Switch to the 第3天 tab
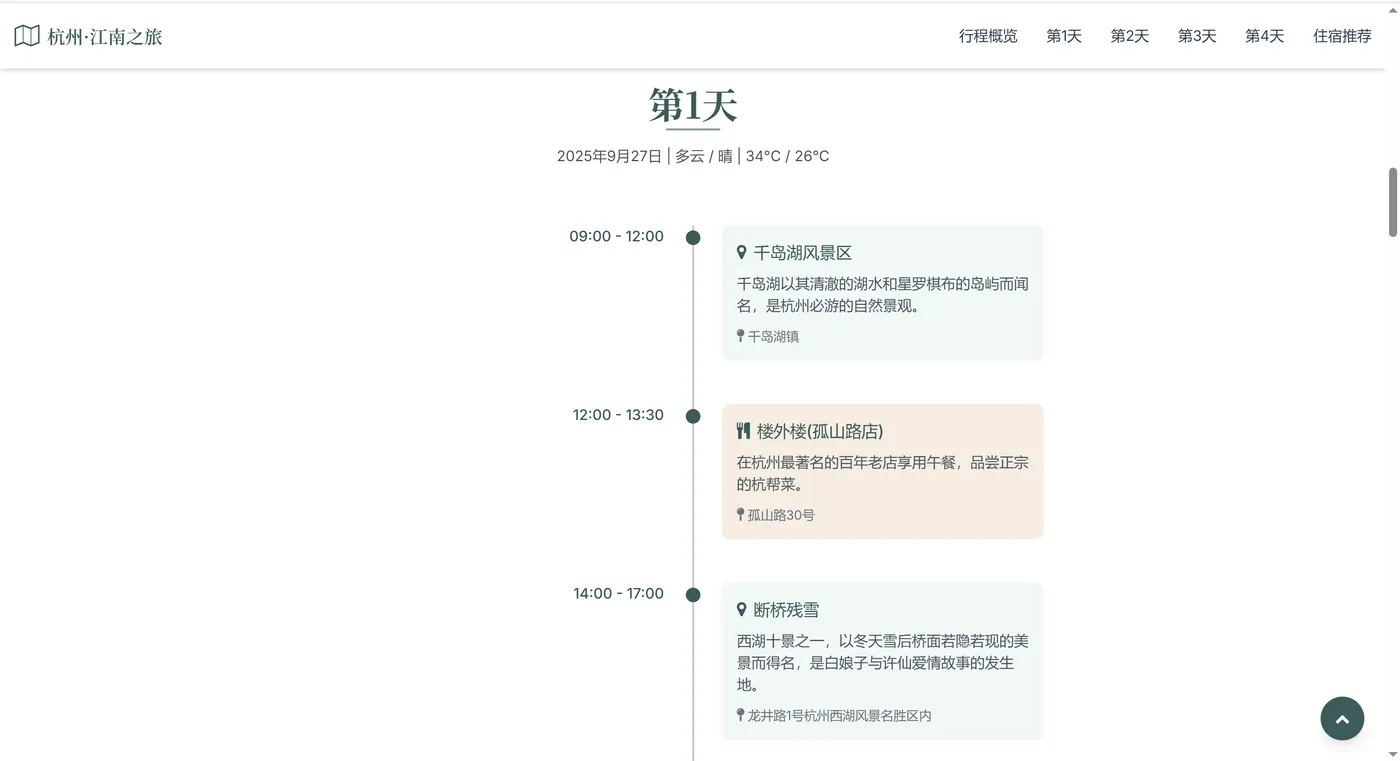Image resolution: width=1400 pixels, height=761 pixels. [1197, 35]
